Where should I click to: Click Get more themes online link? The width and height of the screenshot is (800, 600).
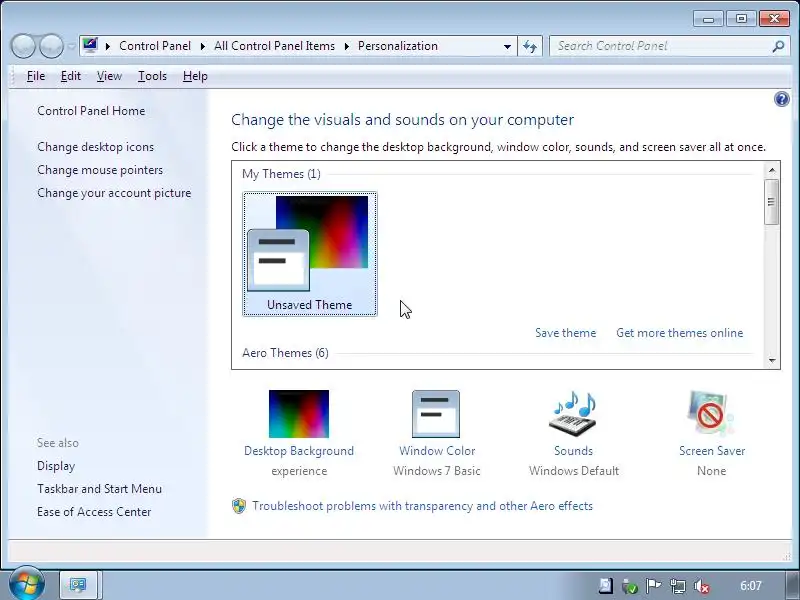pyautogui.click(x=680, y=333)
